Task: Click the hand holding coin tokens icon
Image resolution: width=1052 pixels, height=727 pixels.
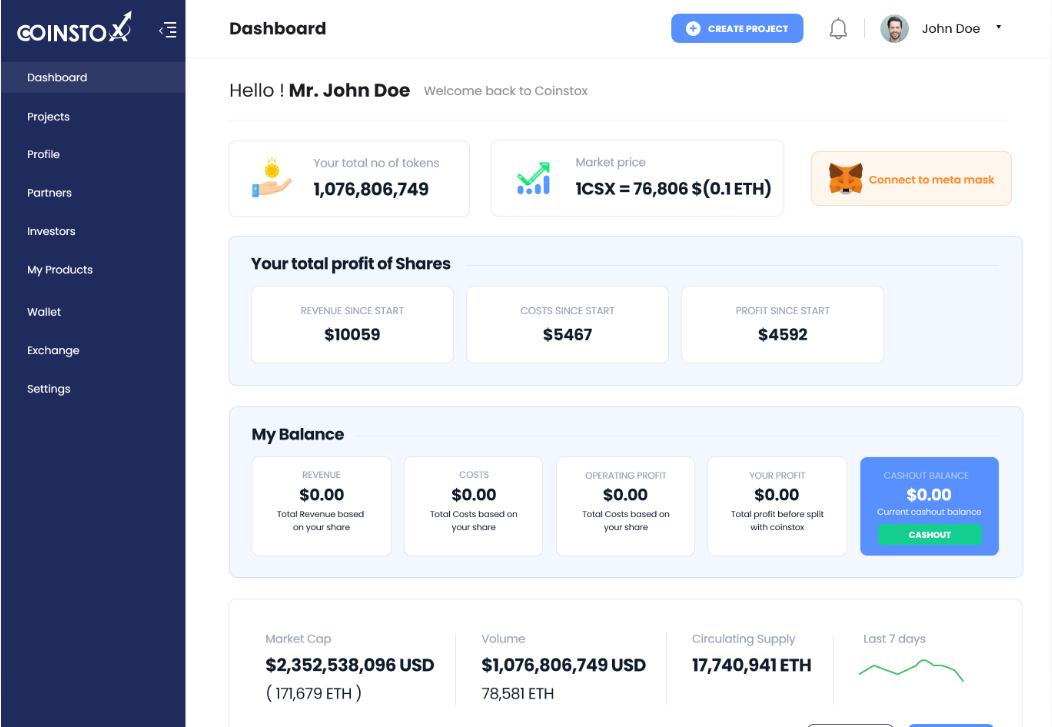Action: (x=272, y=178)
